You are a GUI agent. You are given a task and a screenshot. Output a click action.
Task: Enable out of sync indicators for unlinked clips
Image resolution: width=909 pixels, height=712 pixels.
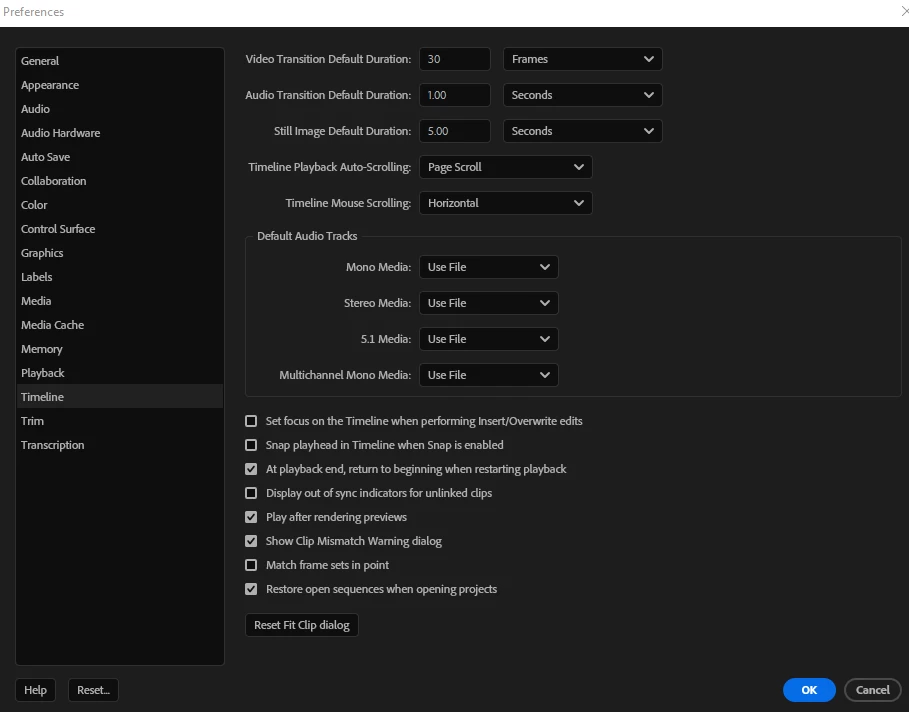pyautogui.click(x=251, y=493)
